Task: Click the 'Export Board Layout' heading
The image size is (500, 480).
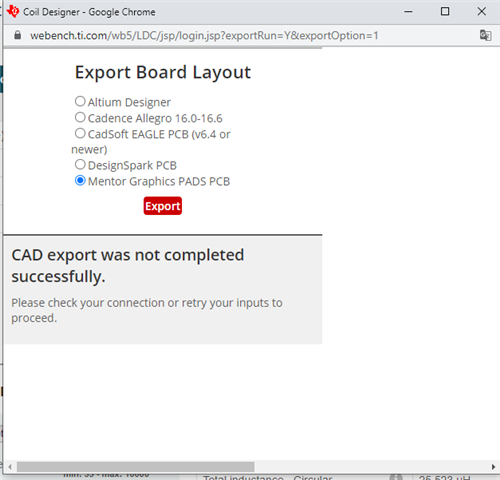Action: click(x=163, y=72)
